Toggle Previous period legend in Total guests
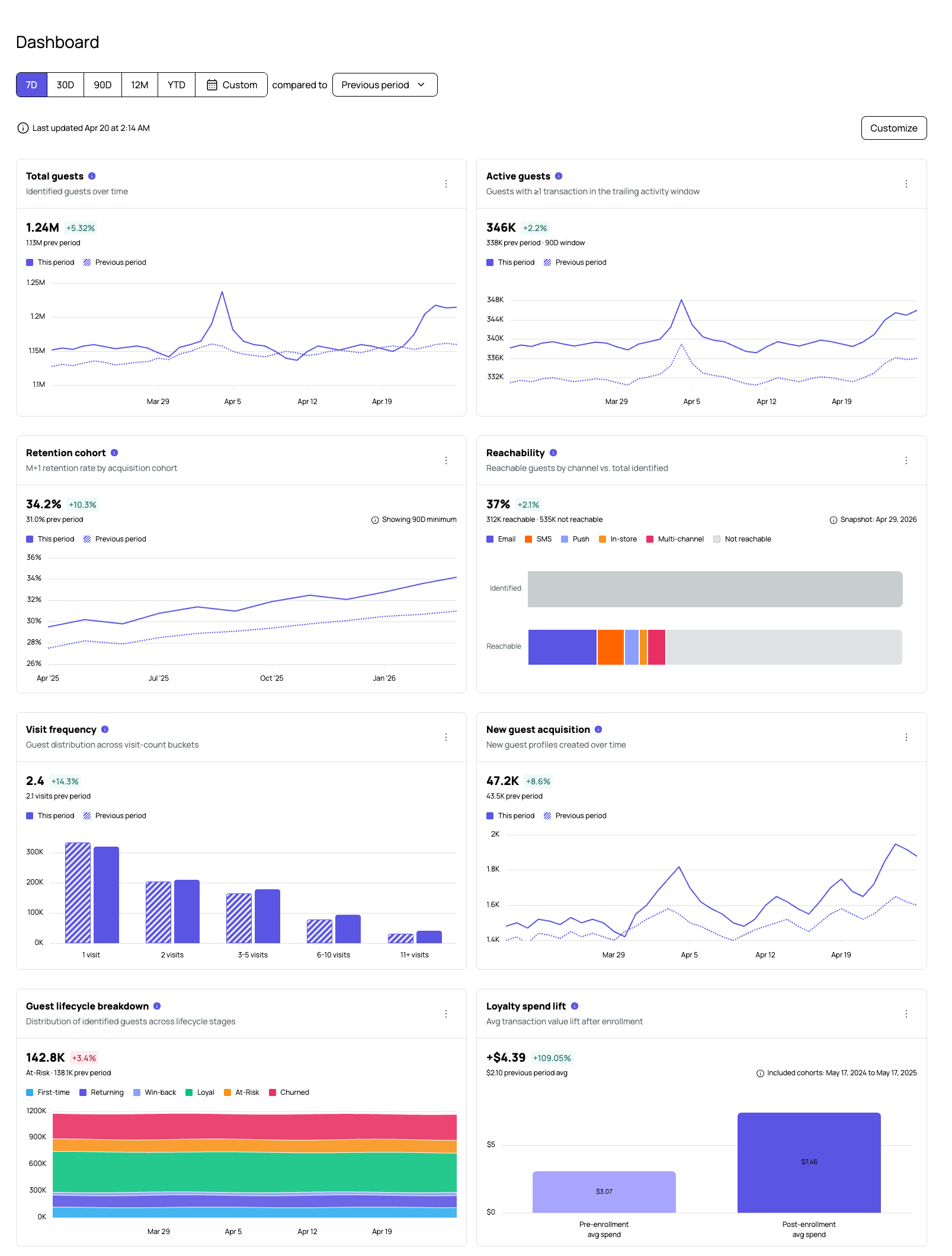Image resolution: width=952 pixels, height=1256 pixels. pyautogui.click(x=115, y=262)
